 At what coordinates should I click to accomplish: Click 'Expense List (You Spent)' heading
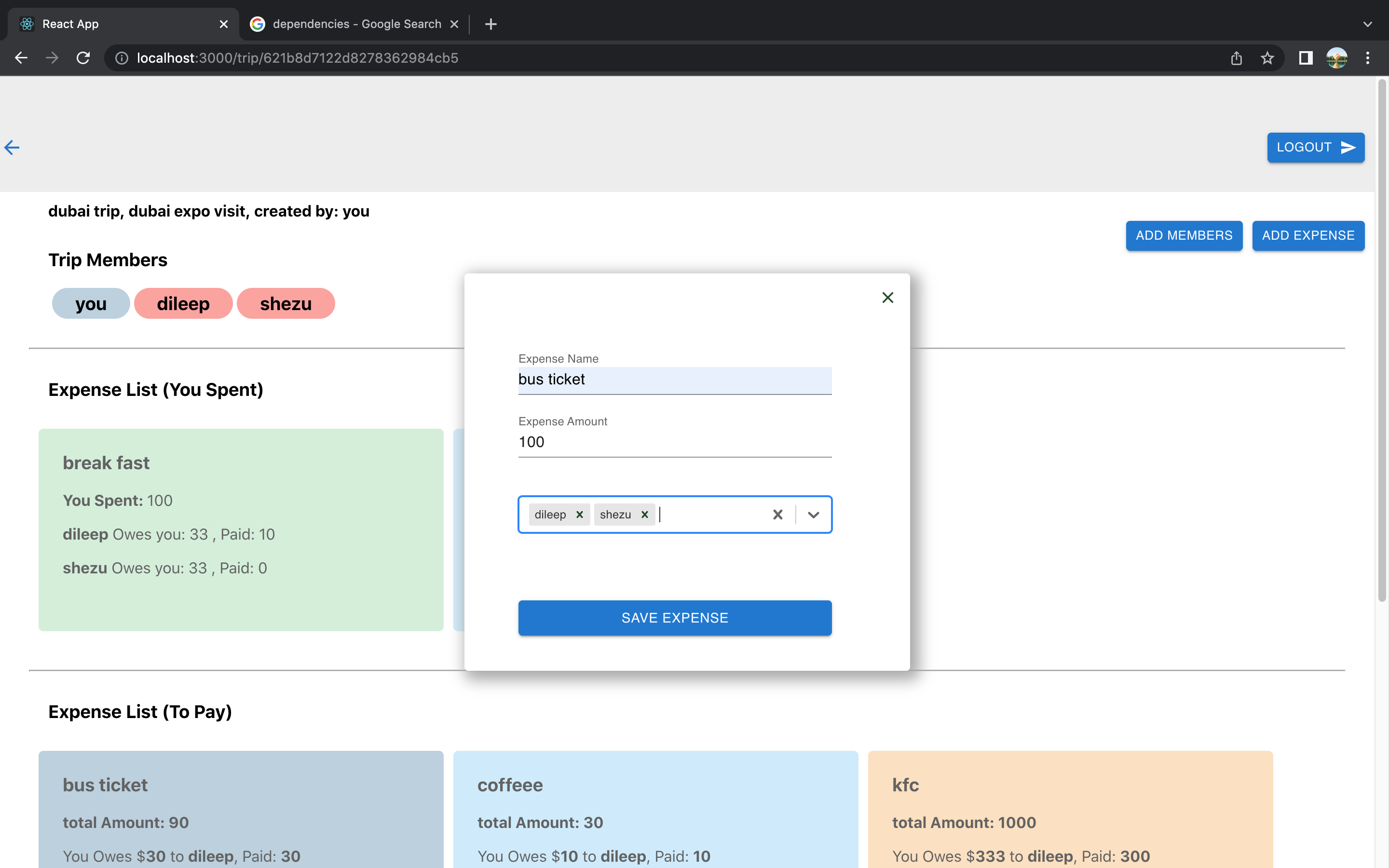pos(156,390)
